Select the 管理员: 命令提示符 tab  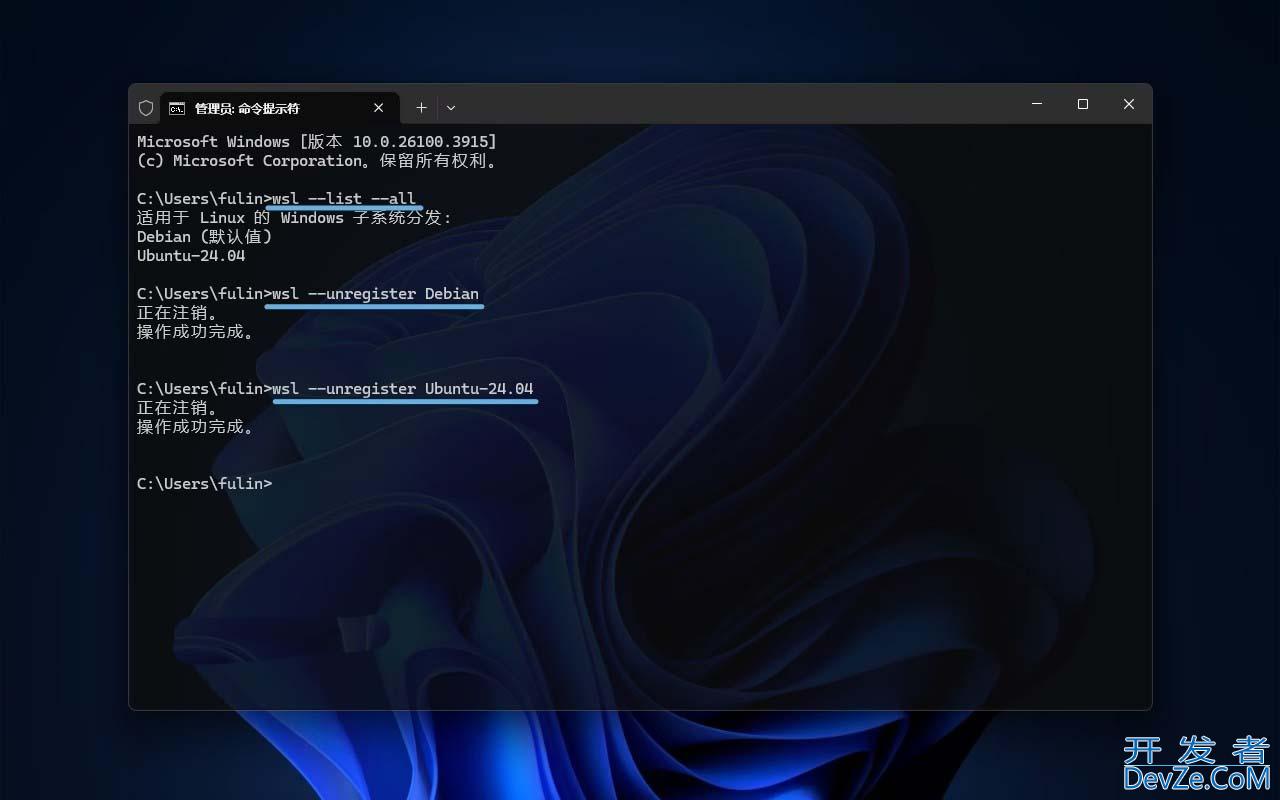(279, 108)
